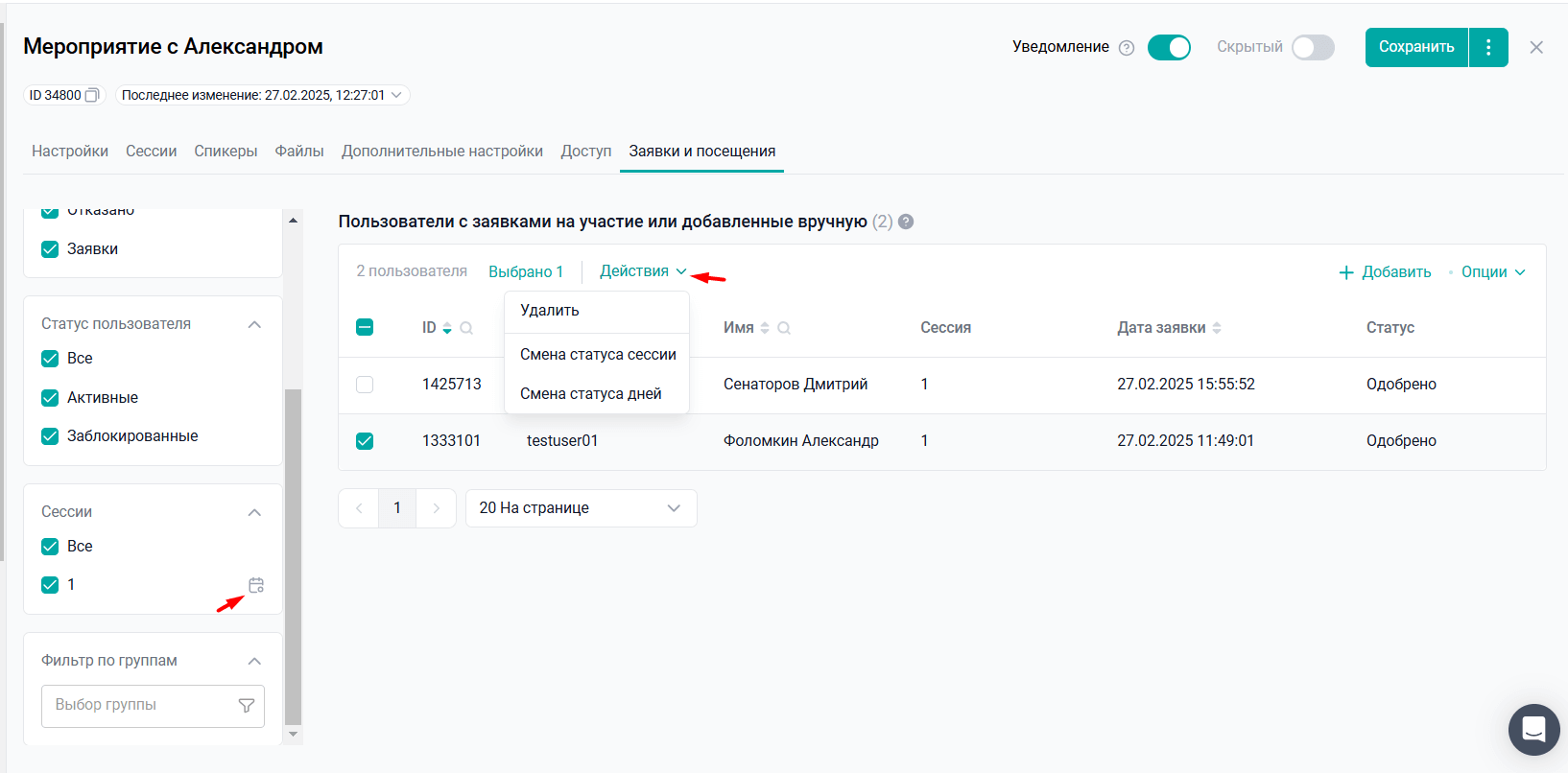Viewport: 1568px width, 773px height.
Task: Open the Действия dropdown
Action: click(643, 271)
